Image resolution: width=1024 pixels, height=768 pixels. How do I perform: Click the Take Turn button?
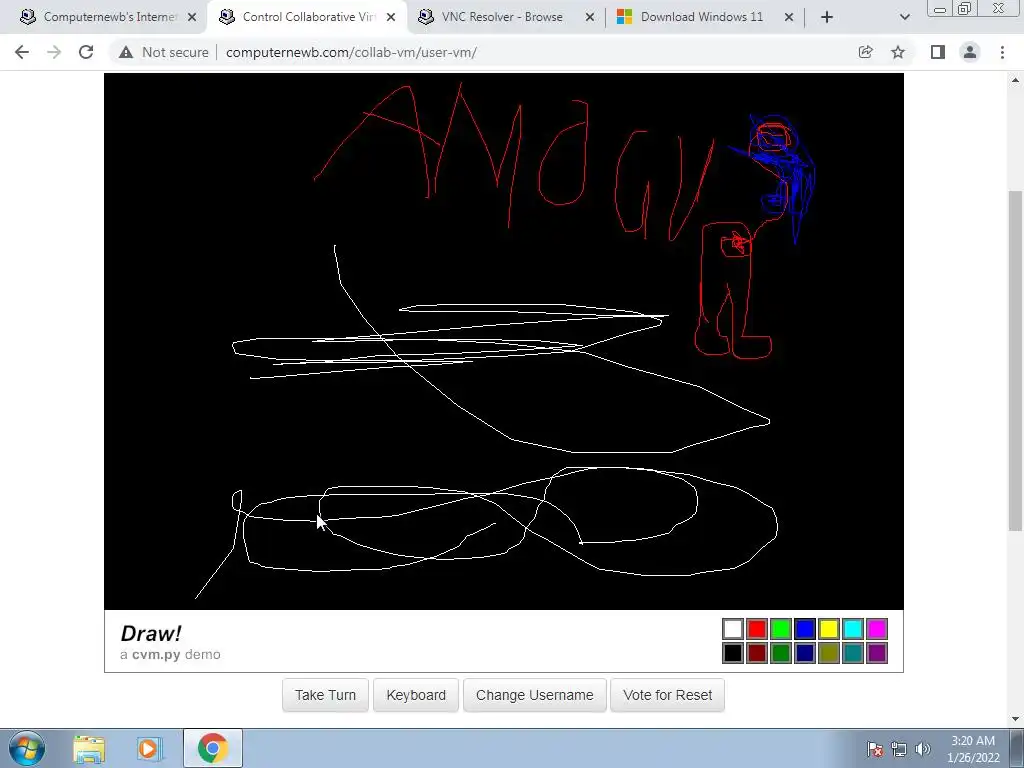pyautogui.click(x=325, y=695)
